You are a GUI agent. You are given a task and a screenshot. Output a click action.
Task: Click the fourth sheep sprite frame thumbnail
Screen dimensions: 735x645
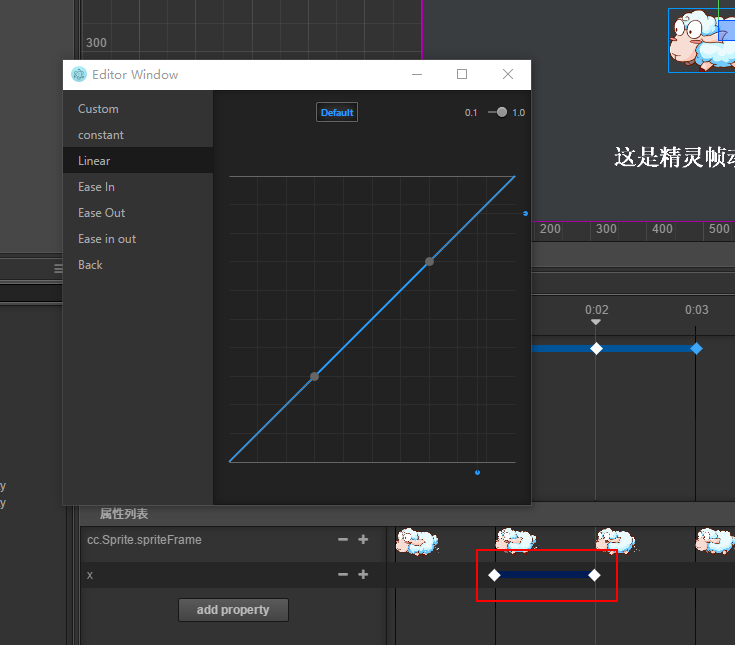click(715, 541)
